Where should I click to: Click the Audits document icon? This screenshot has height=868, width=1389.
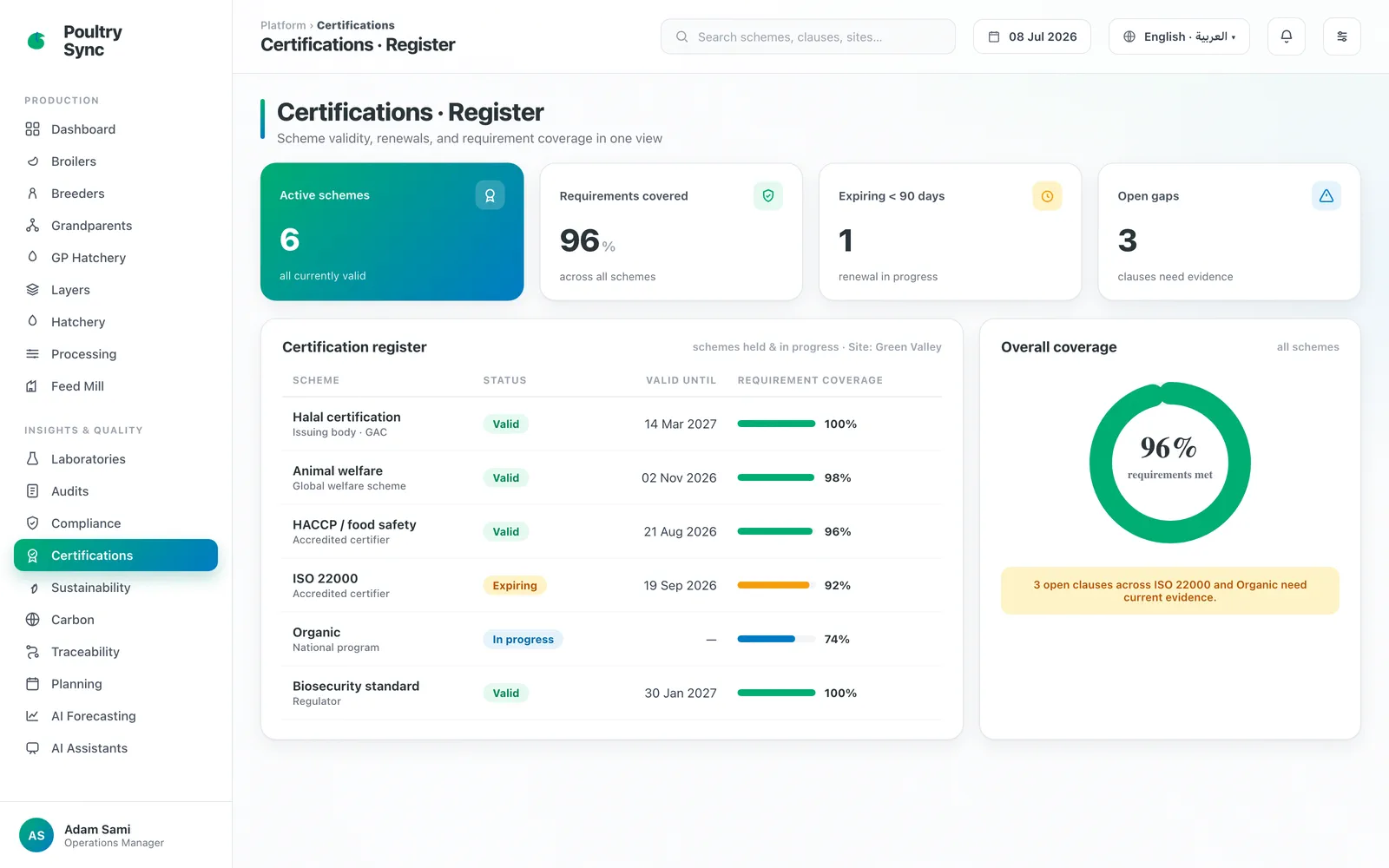point(32,491)
